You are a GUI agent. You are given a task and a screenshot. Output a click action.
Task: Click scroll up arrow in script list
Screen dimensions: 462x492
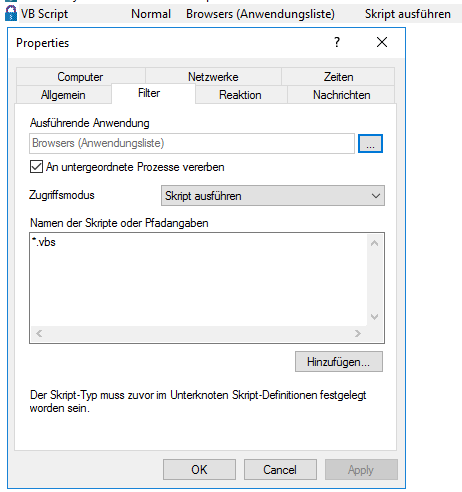pos(374,243)
